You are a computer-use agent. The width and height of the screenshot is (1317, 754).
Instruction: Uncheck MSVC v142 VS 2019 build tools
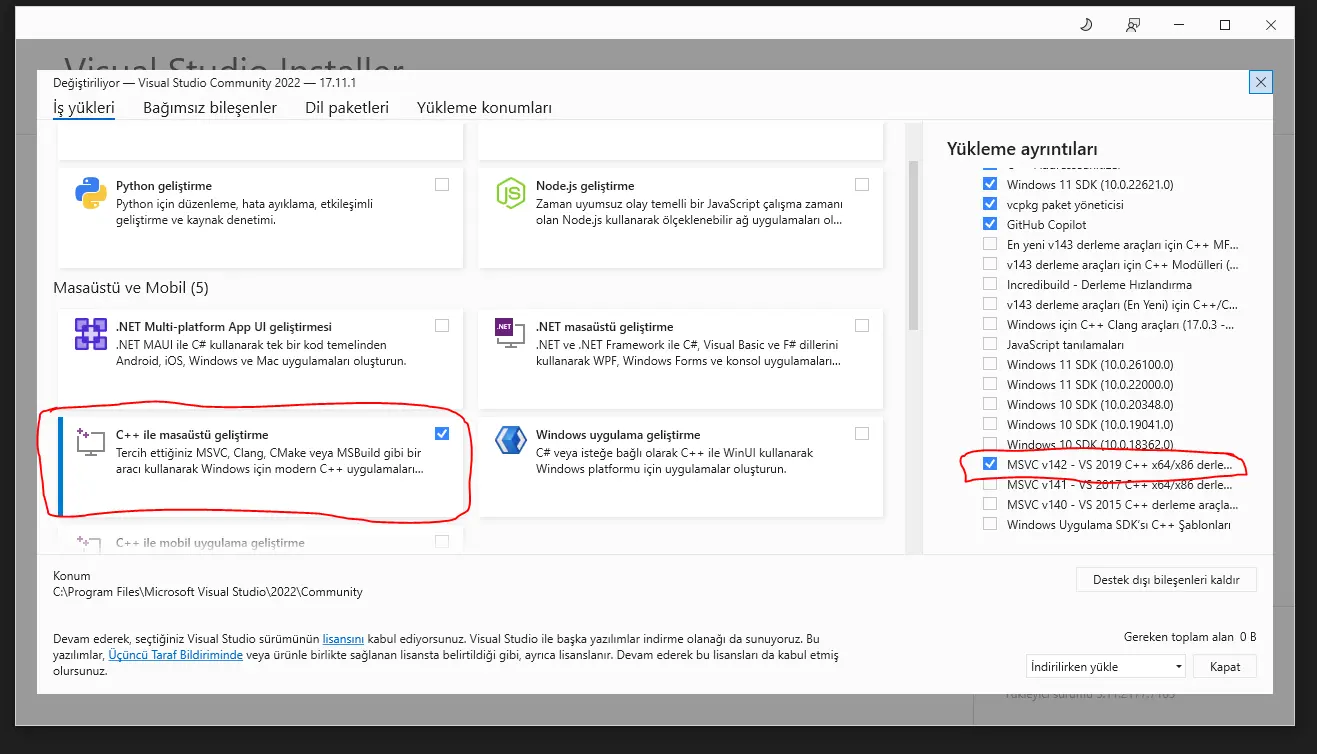coord(990,464)
